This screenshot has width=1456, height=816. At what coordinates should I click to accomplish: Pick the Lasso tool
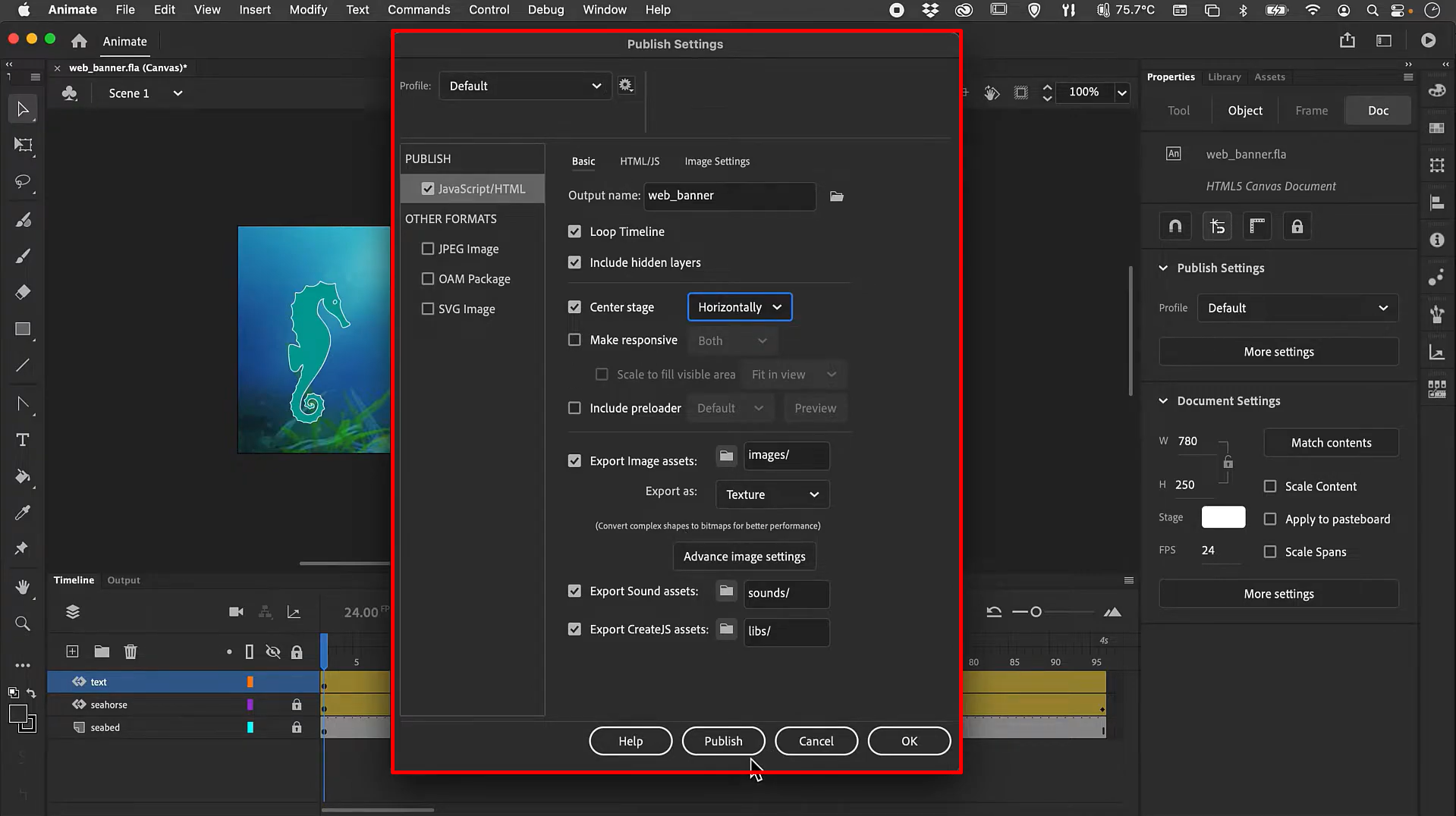pos(23,182)
